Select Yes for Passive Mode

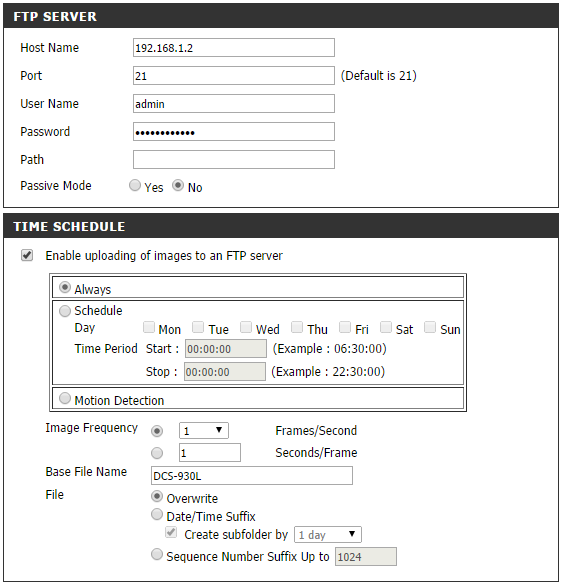click(x=135, y=185)
